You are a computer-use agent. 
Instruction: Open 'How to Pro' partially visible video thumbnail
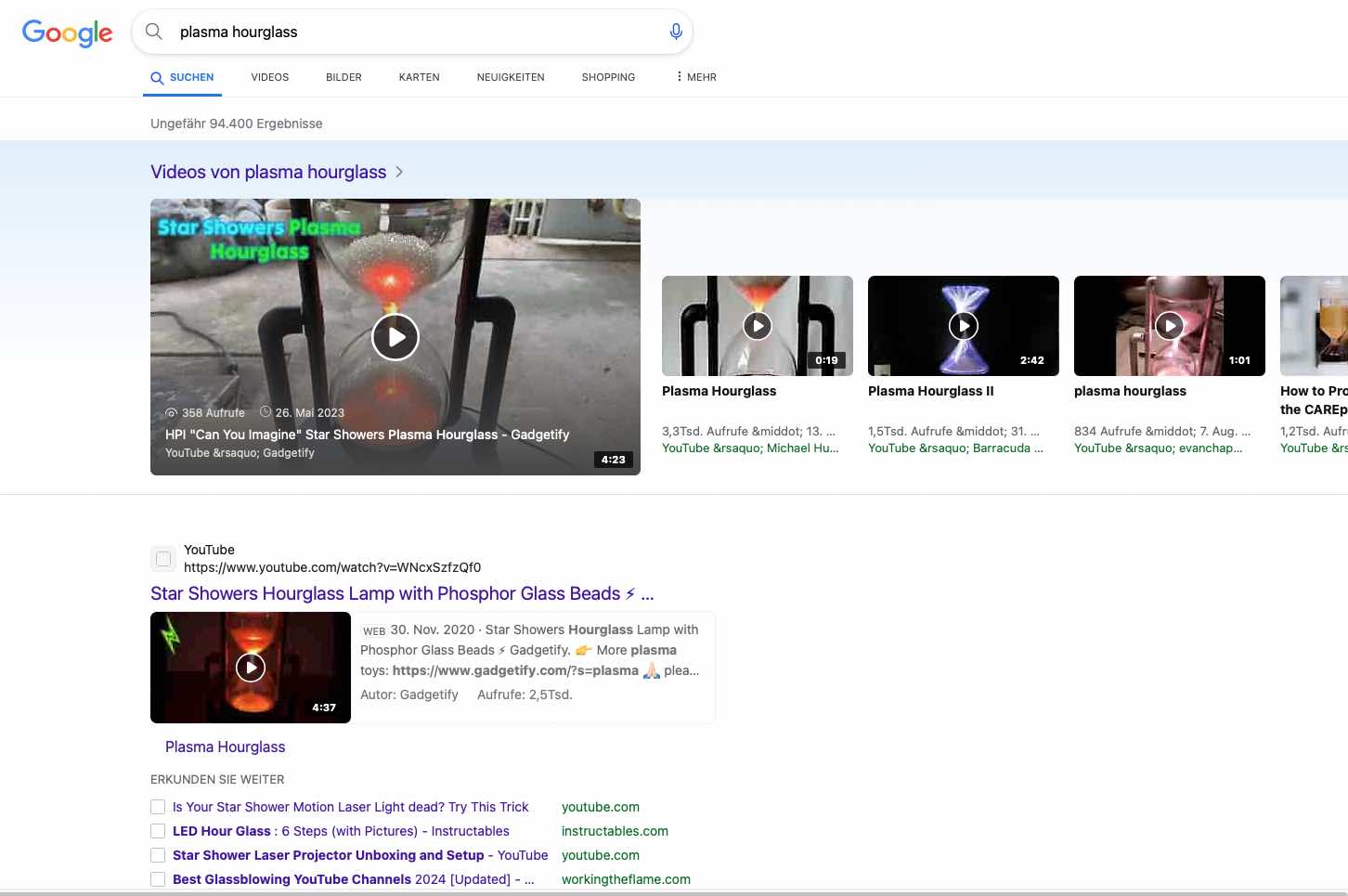pyautogui.click(x=1314, y=326)
